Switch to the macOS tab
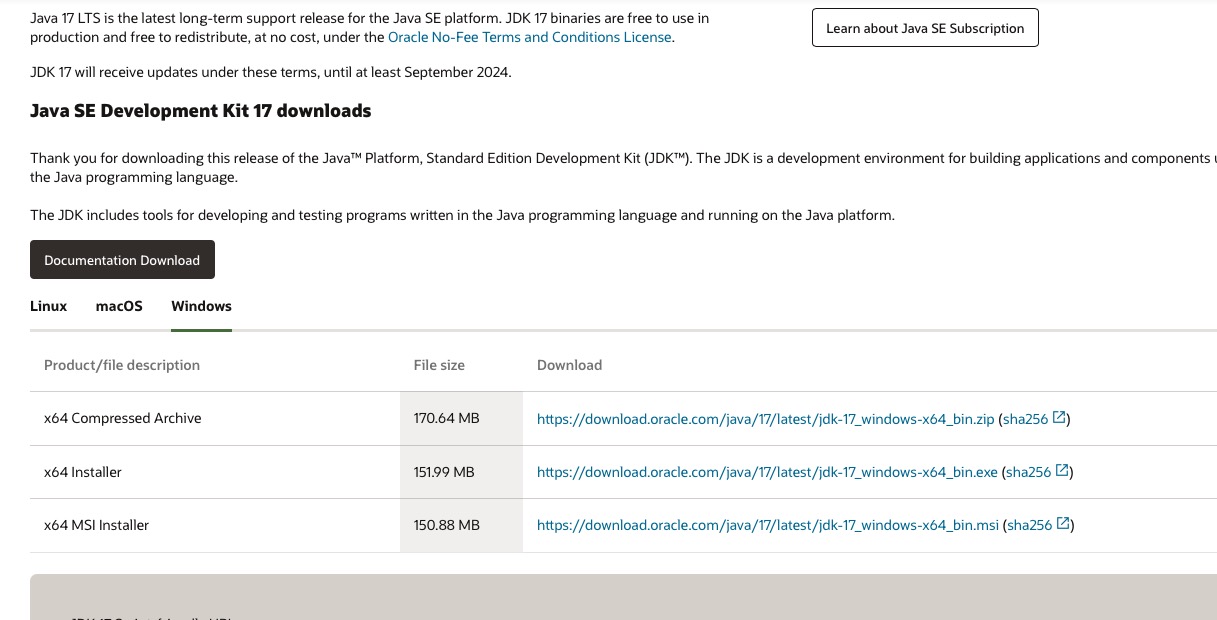The width and height of the screenshot is (1217, 620). 119,306
